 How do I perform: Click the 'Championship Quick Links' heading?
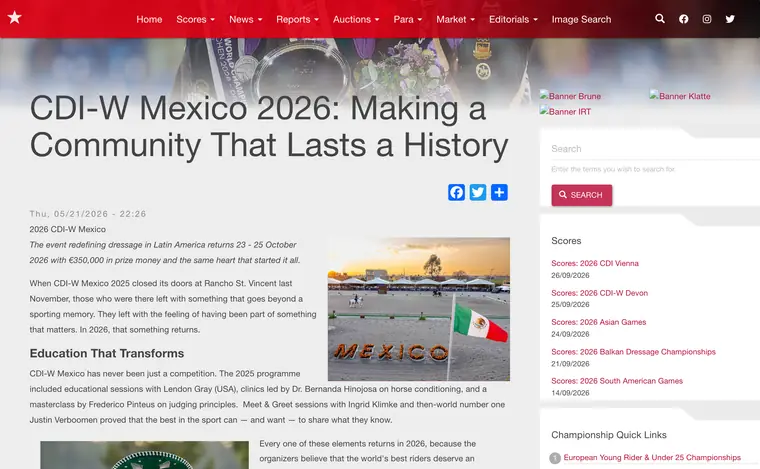609,435
